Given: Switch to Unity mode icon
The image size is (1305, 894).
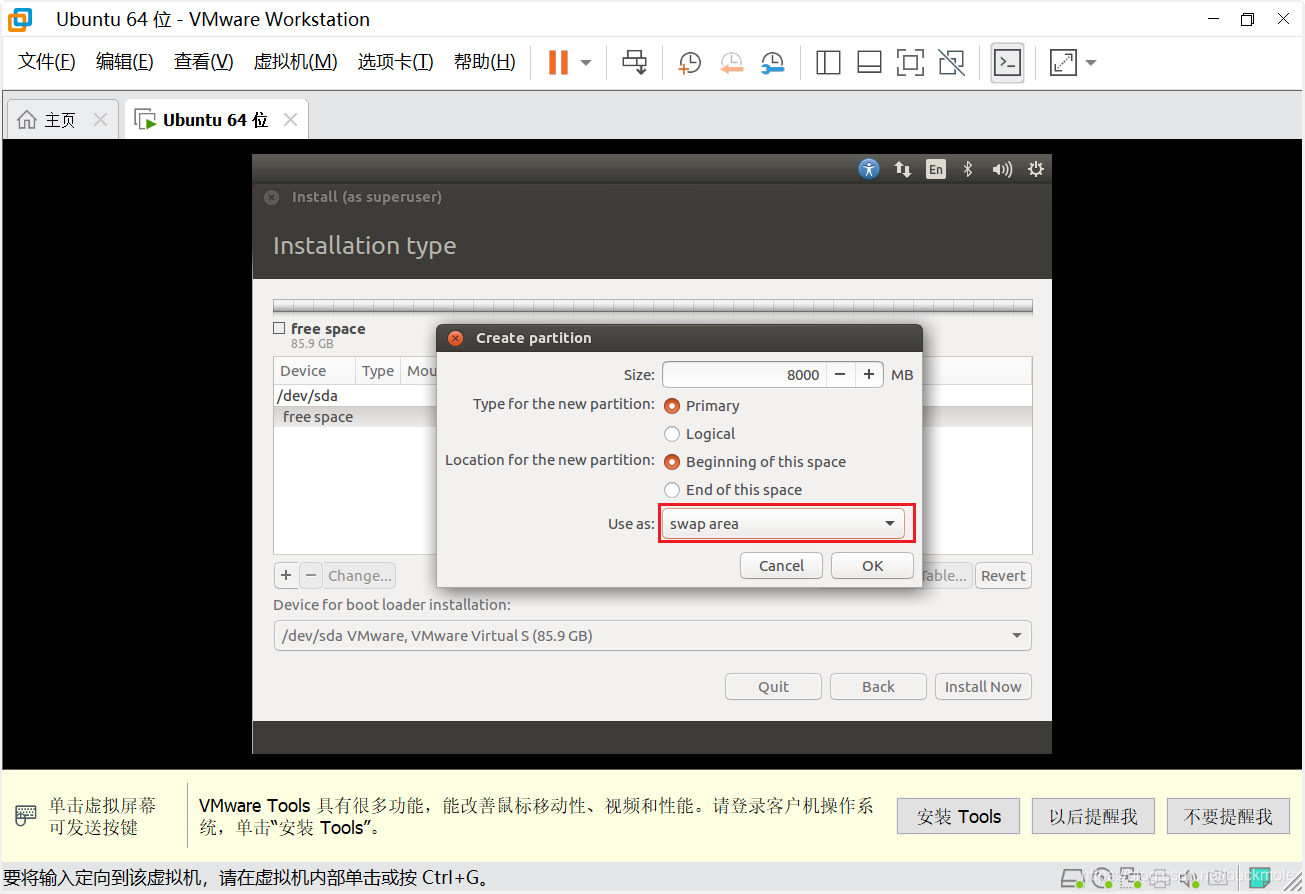Looking at the screenshot, I should tap(952, 62).
